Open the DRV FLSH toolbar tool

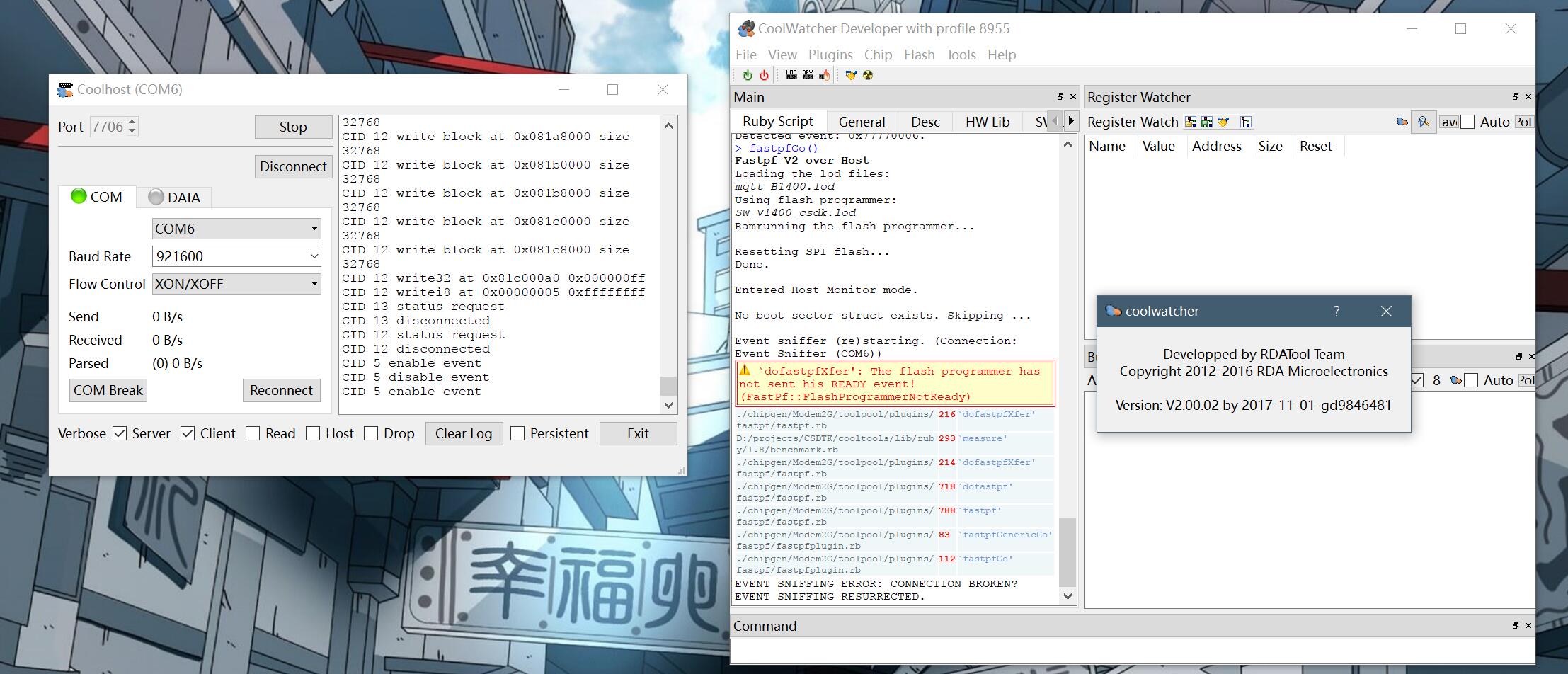tap(808, 74)
